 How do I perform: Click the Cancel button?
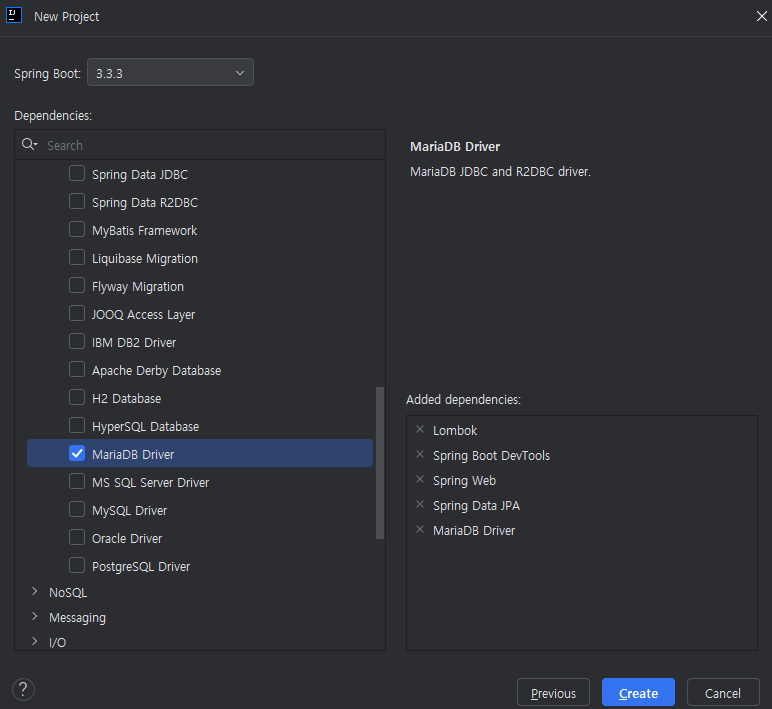pyautogui.click(x=723, y=693)
